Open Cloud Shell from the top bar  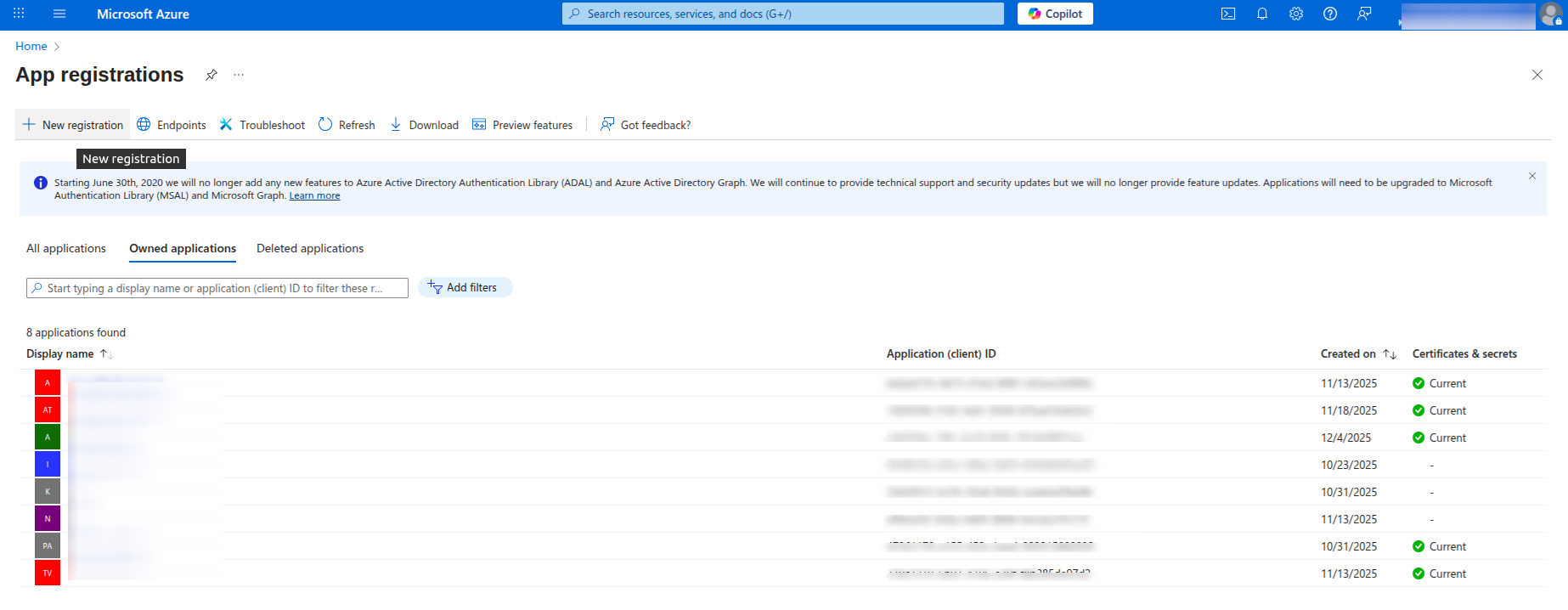[1228, 14]
